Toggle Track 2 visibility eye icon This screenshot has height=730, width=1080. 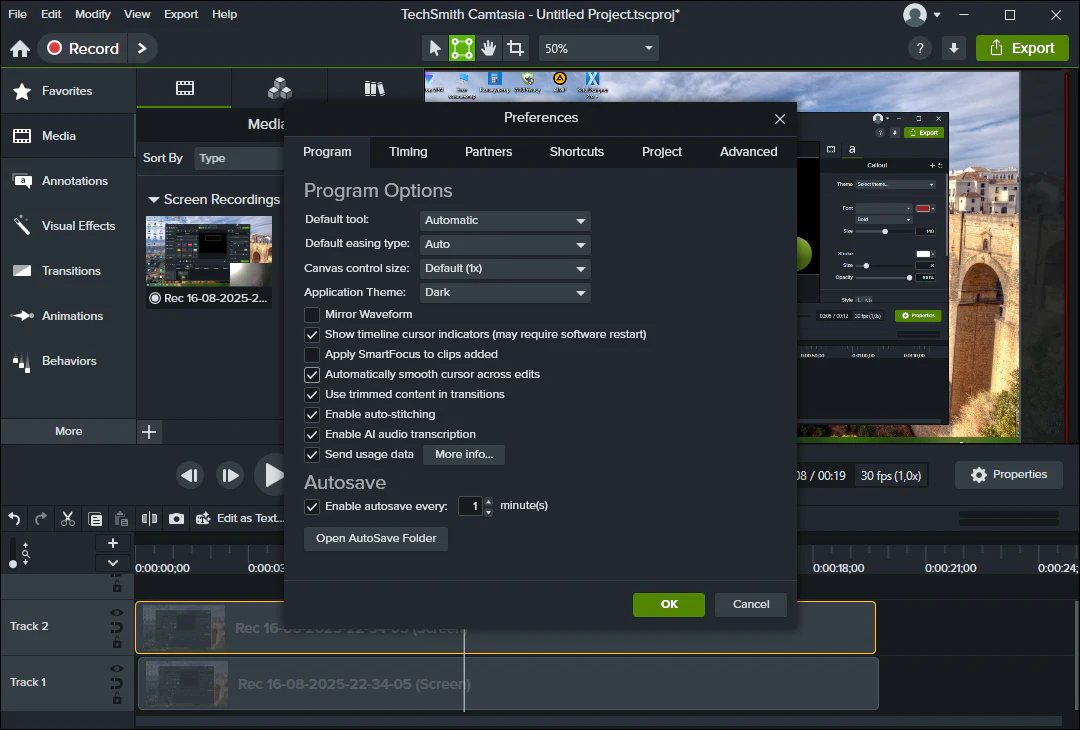point(116,613)
